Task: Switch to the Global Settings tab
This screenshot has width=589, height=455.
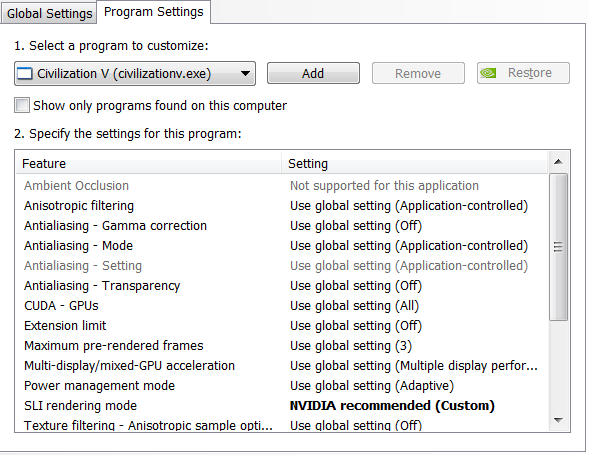Action: [49, 14]
